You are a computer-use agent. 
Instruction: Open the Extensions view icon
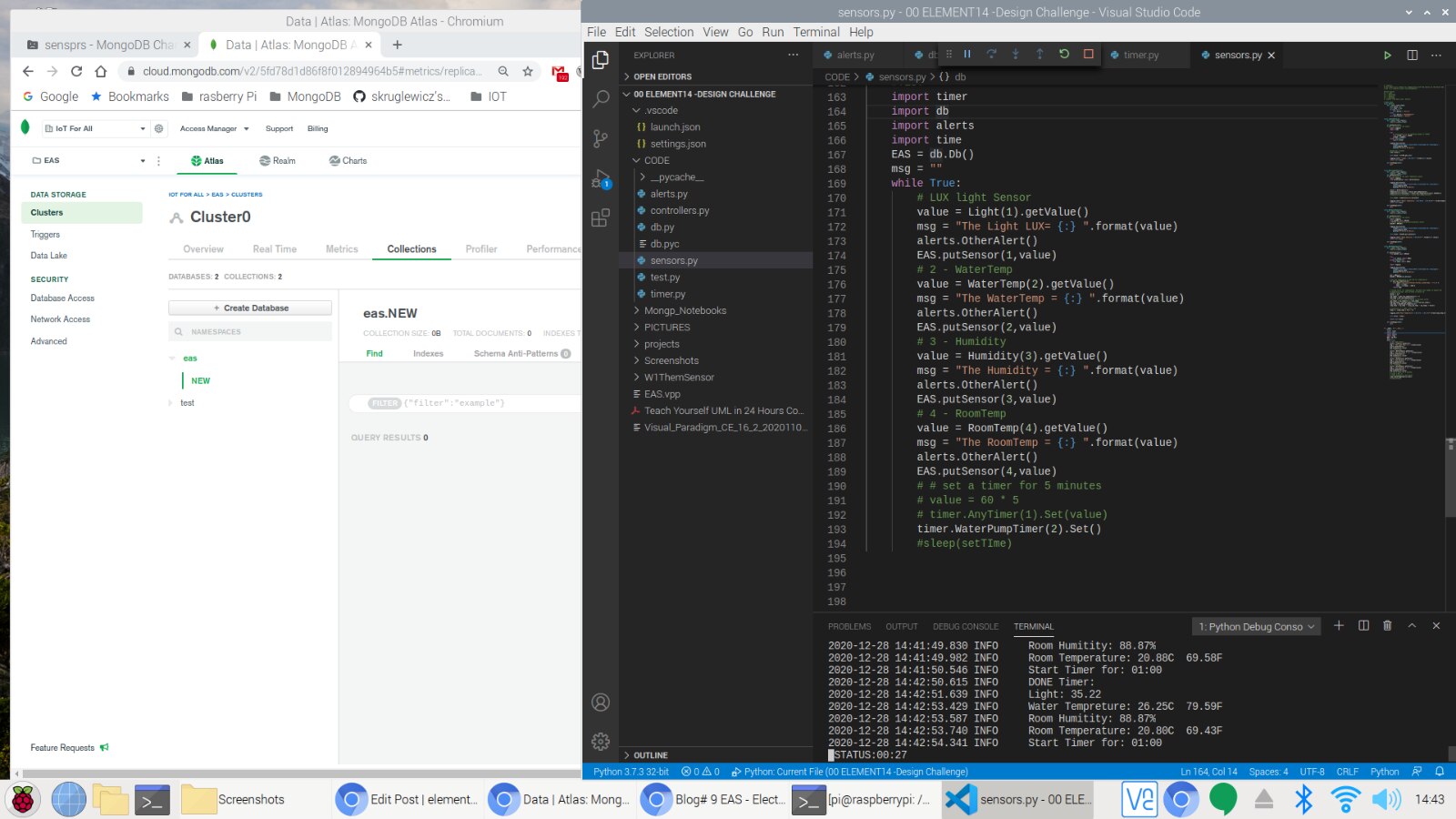(x=601, y=217)
